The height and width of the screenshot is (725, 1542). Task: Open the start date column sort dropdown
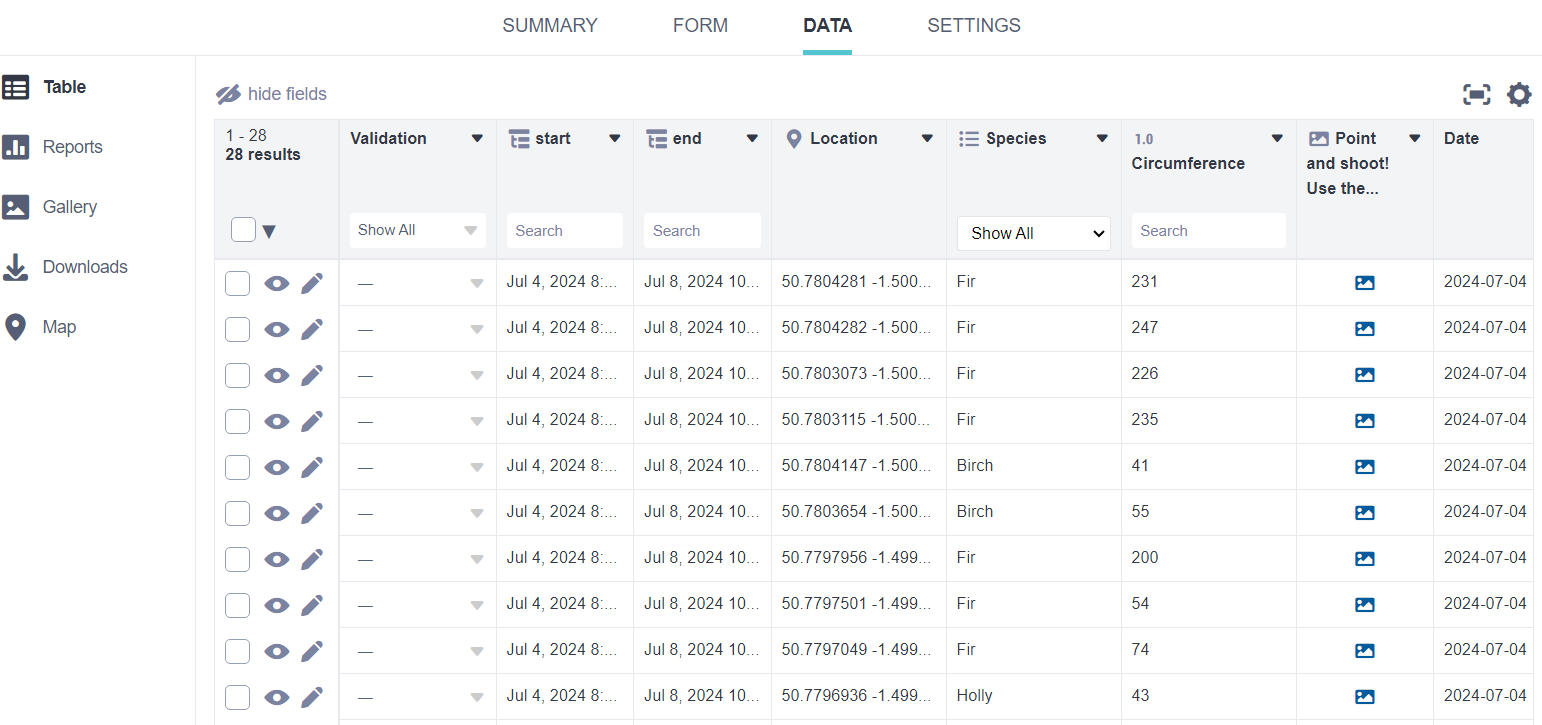coord(614,138)
